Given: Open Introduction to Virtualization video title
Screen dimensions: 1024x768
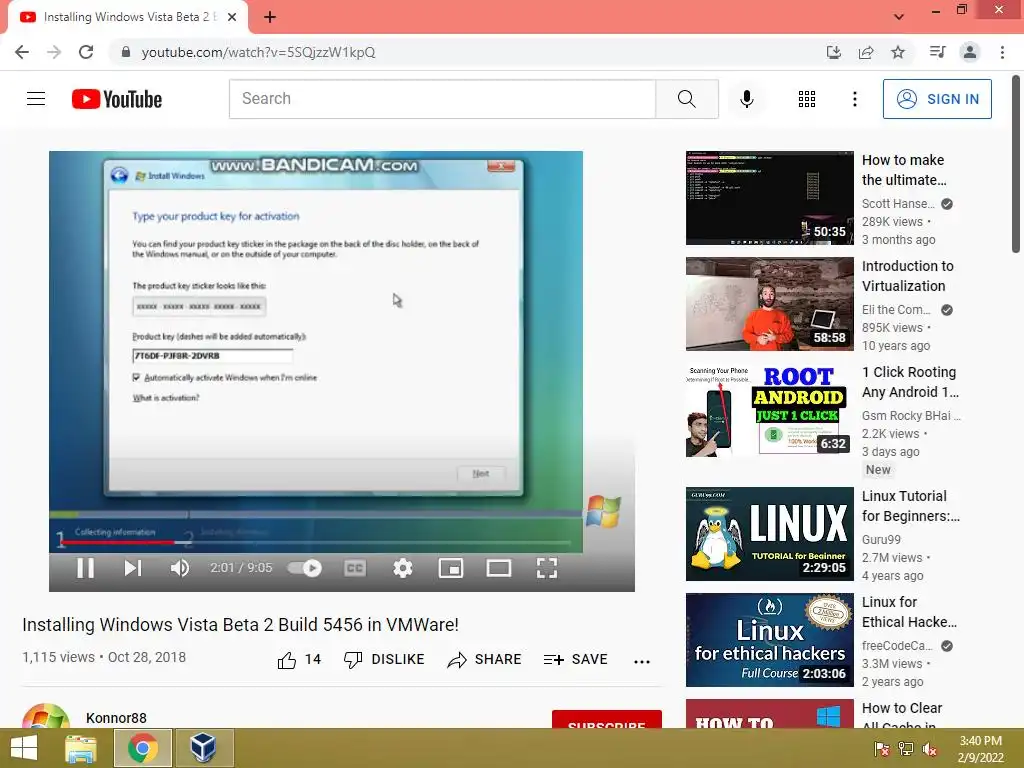Looking at the screenshot, I should coord(908,276).
